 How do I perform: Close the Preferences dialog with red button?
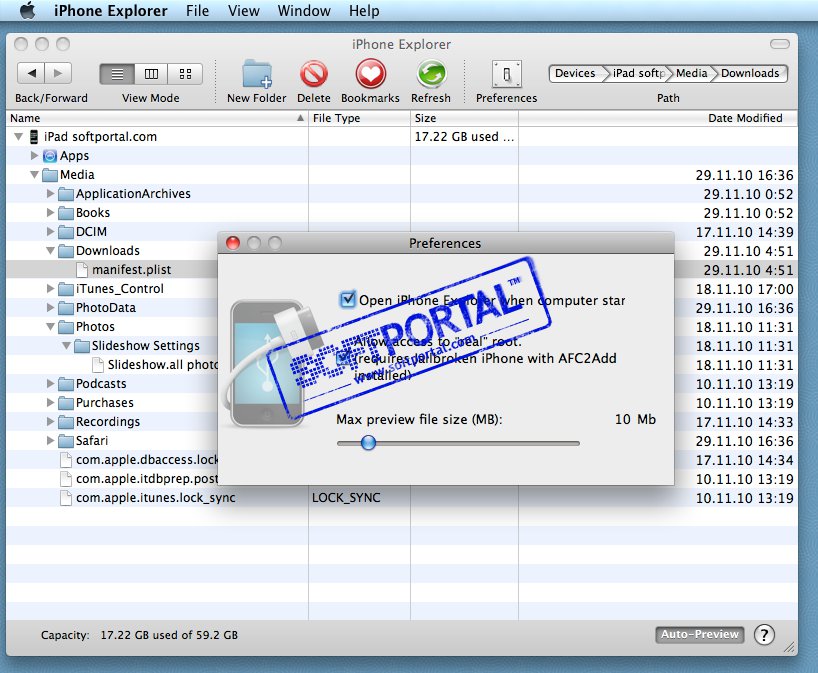(x=233, y=243)
